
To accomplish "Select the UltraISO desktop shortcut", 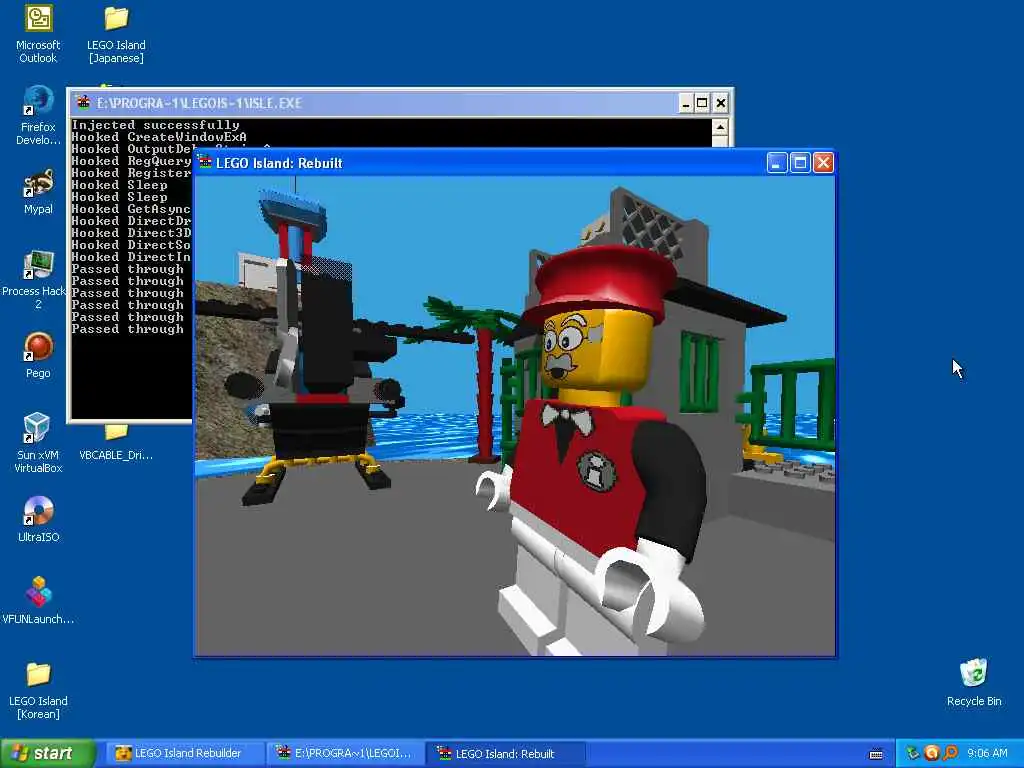I will click(x=38, y=519).
